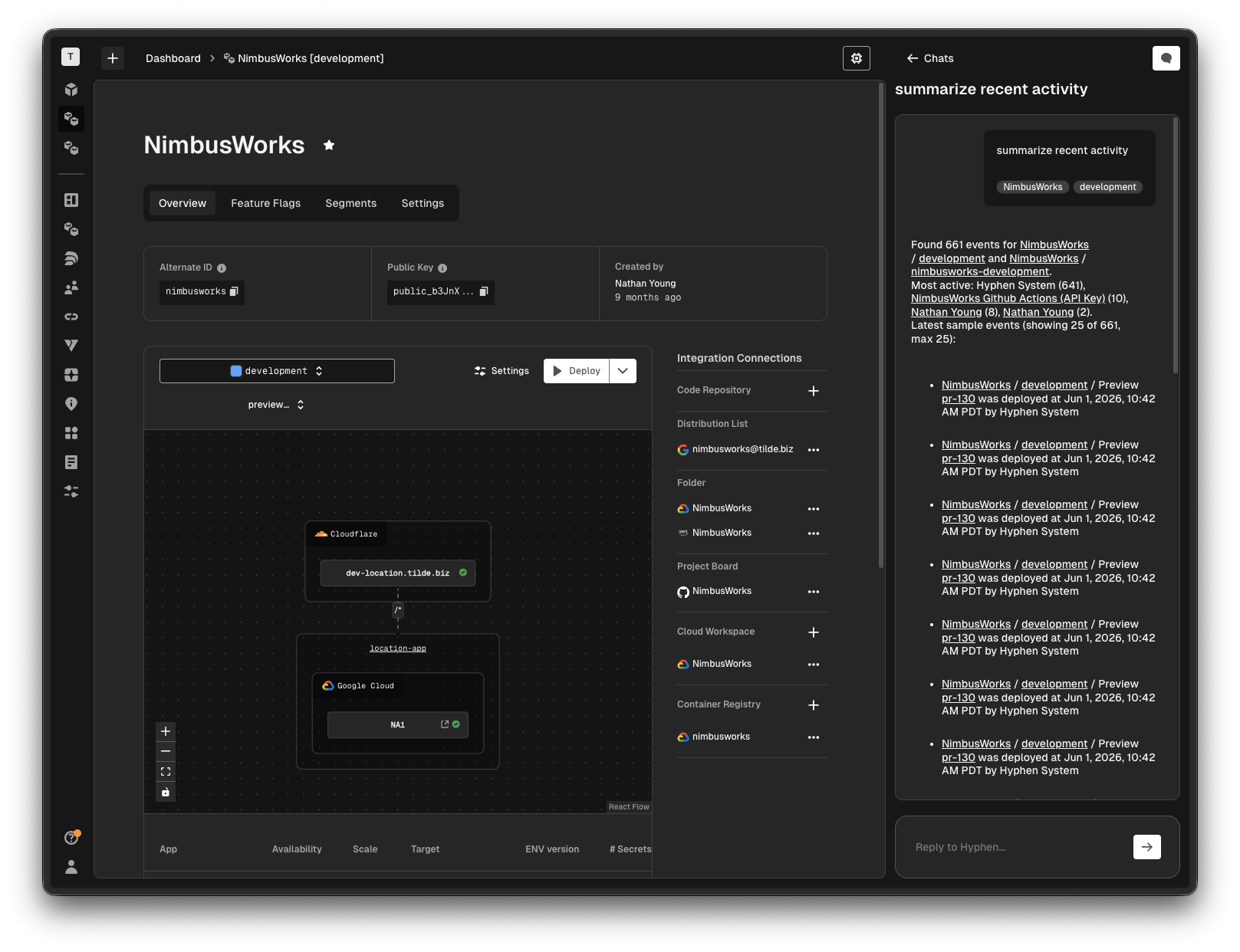Fit the flow canvas to view
This screenshot has height=952, width=1240.
click(166, 771)
